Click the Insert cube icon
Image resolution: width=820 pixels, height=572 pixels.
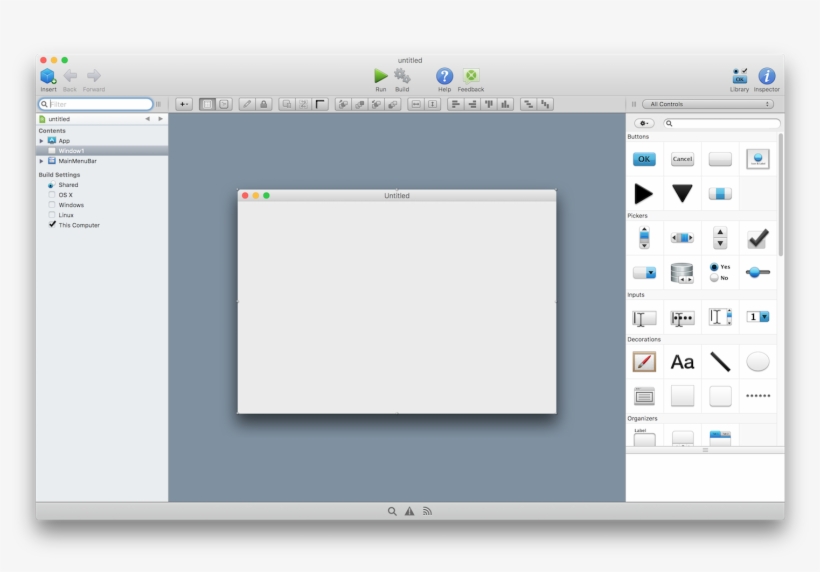[48, 76]
